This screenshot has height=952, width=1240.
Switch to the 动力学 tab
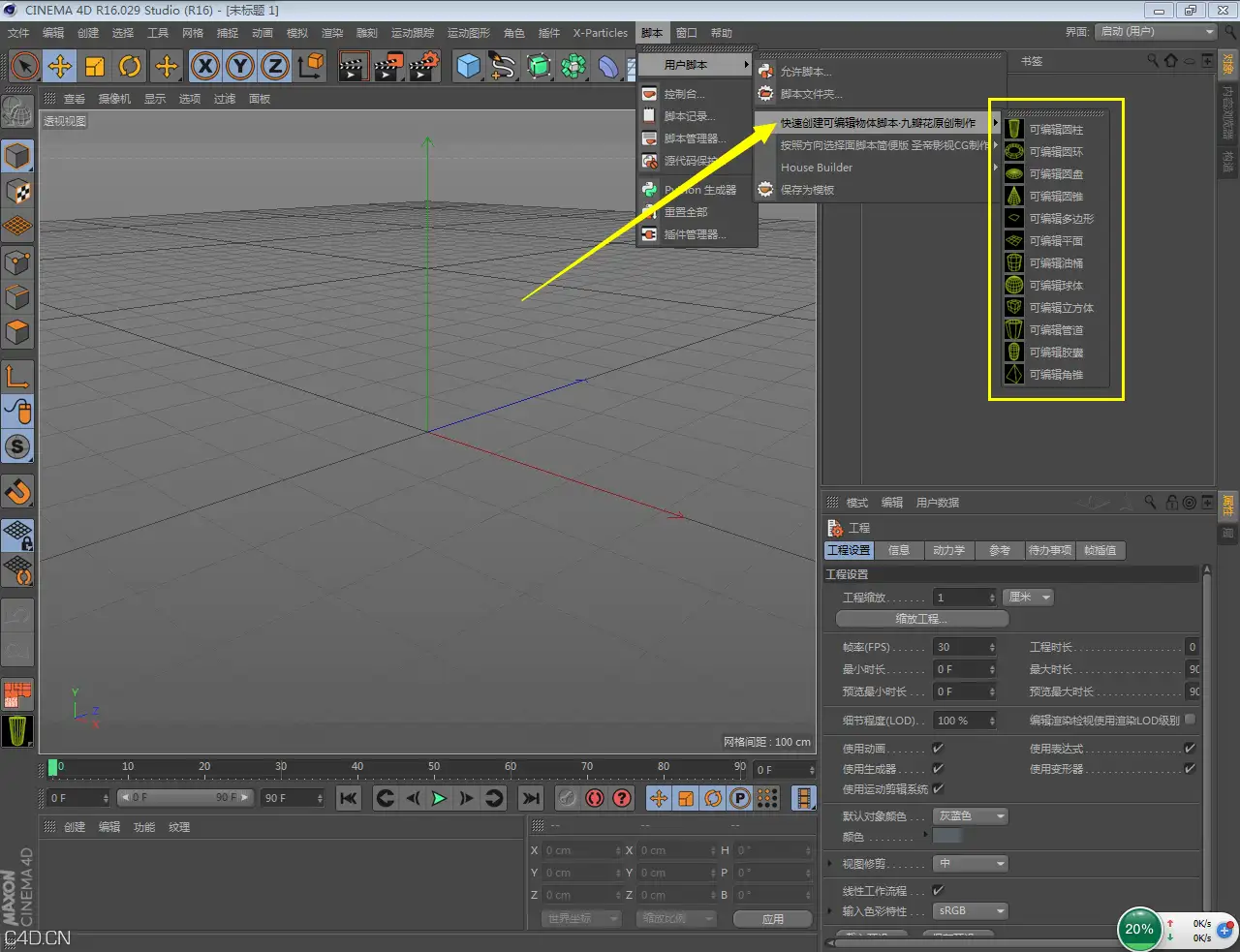pos(948,550)
